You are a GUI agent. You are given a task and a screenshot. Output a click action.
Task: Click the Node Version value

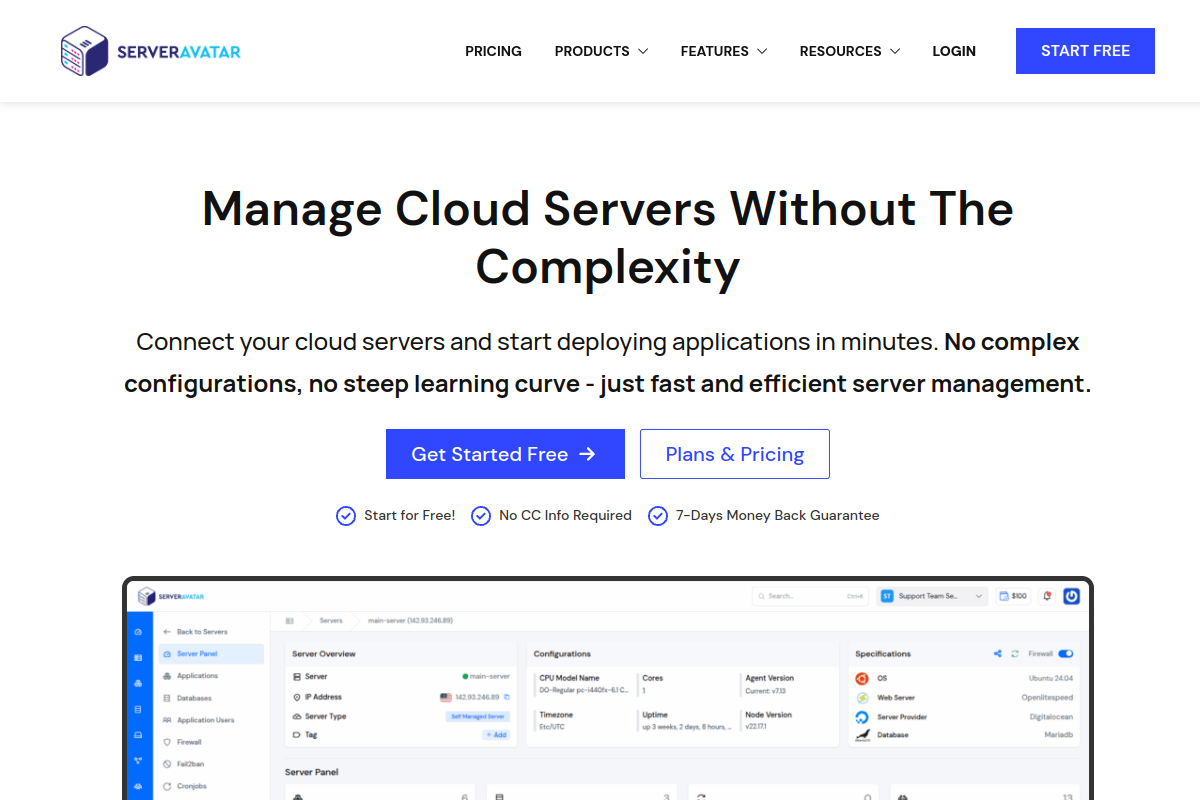(x=757, y=727)
